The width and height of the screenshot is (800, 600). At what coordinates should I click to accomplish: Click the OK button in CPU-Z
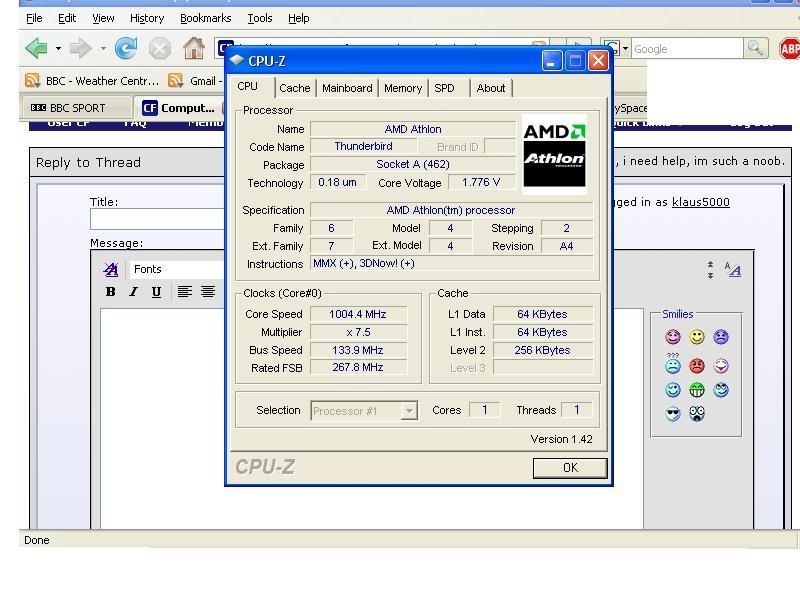pyautogui.click(x=570, y=468)
